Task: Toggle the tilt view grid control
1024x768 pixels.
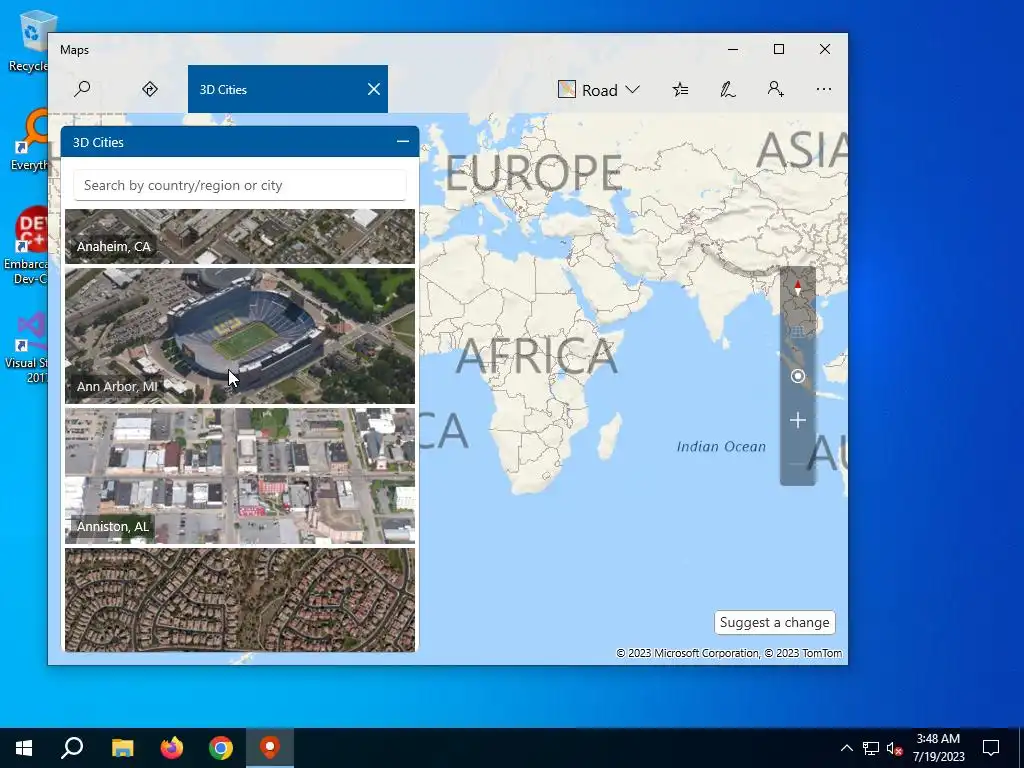Action: (797, 332)
